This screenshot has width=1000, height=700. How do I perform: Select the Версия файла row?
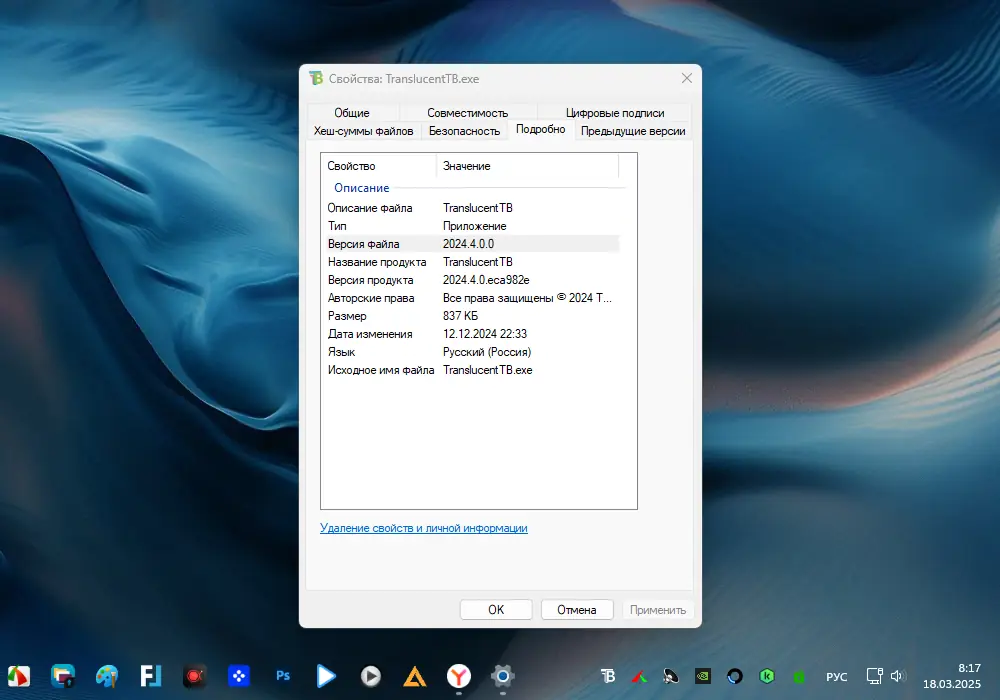pyautogui.click(x=471, y=244)
